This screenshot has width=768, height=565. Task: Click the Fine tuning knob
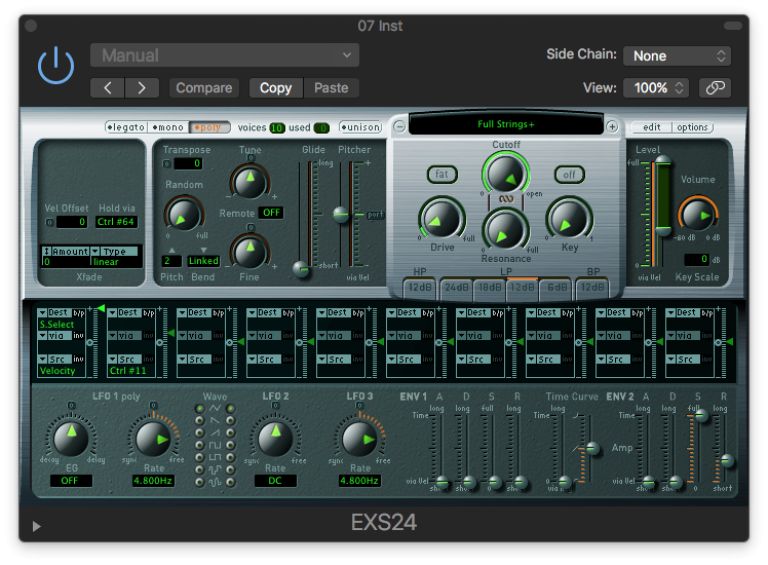(250, 252)
